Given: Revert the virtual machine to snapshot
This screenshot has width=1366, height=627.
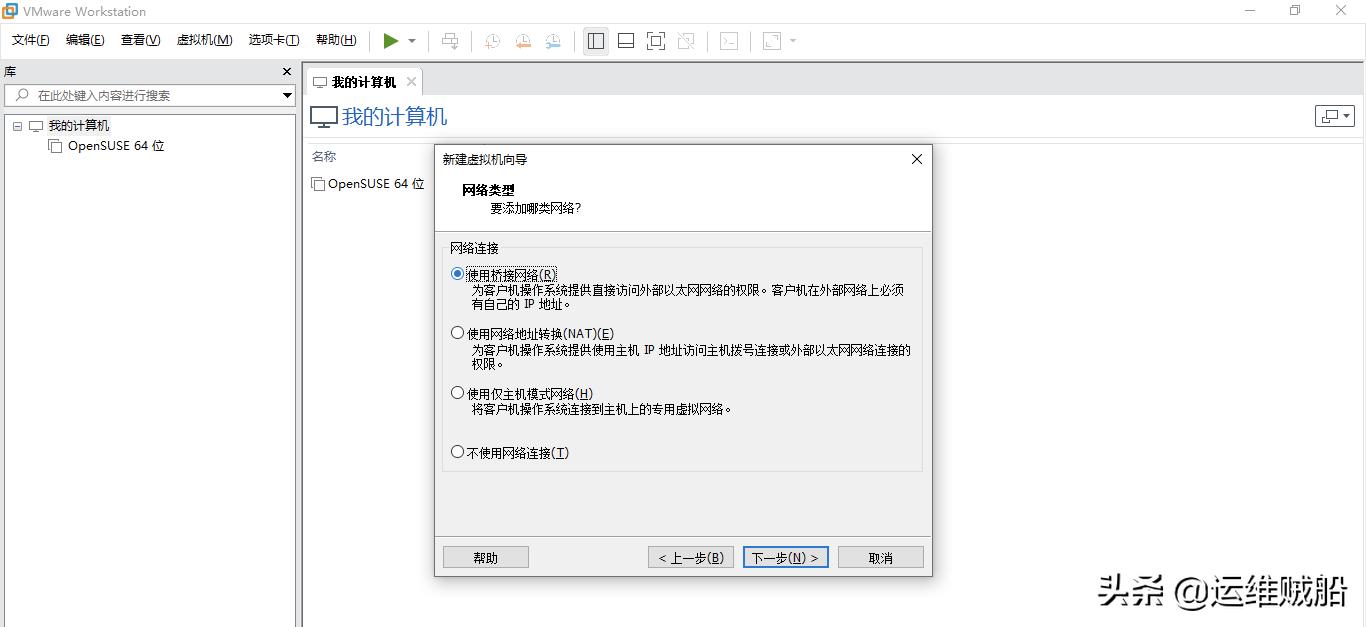Looking at the screenshot, I should click(521, 41).
